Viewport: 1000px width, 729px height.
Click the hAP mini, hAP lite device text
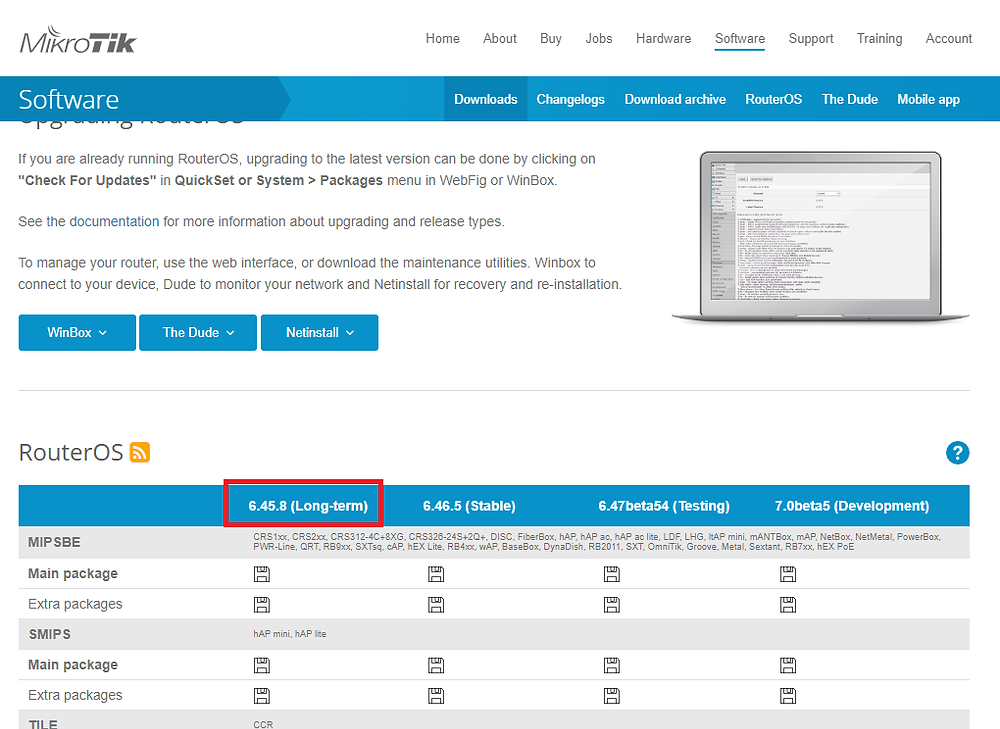click(x=290, y=634)
